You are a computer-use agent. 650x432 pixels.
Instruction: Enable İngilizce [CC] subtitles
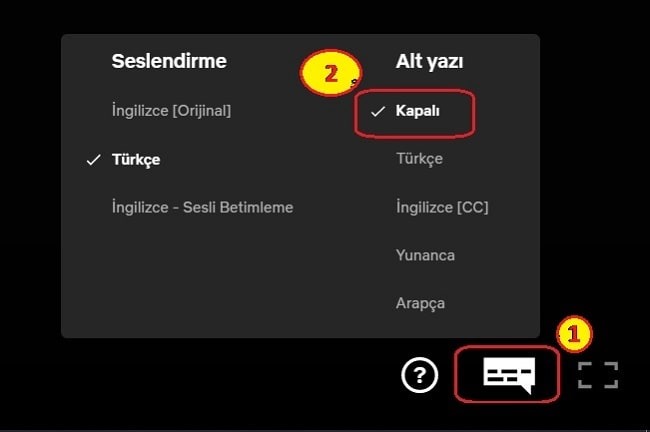(442, 207)
